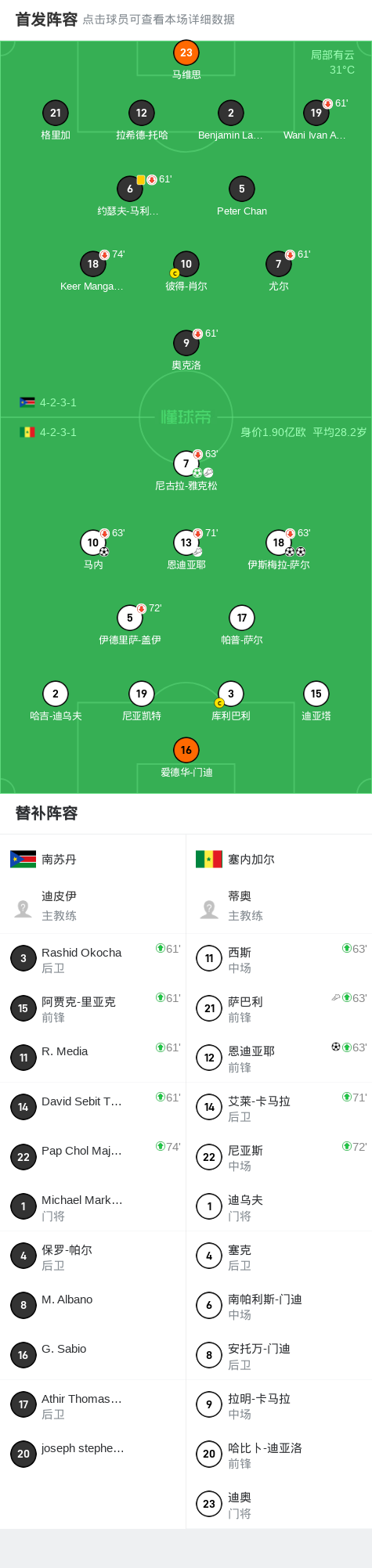
Task: Open coach 蒂奥 avatar
Action: (x=209, y=909)
